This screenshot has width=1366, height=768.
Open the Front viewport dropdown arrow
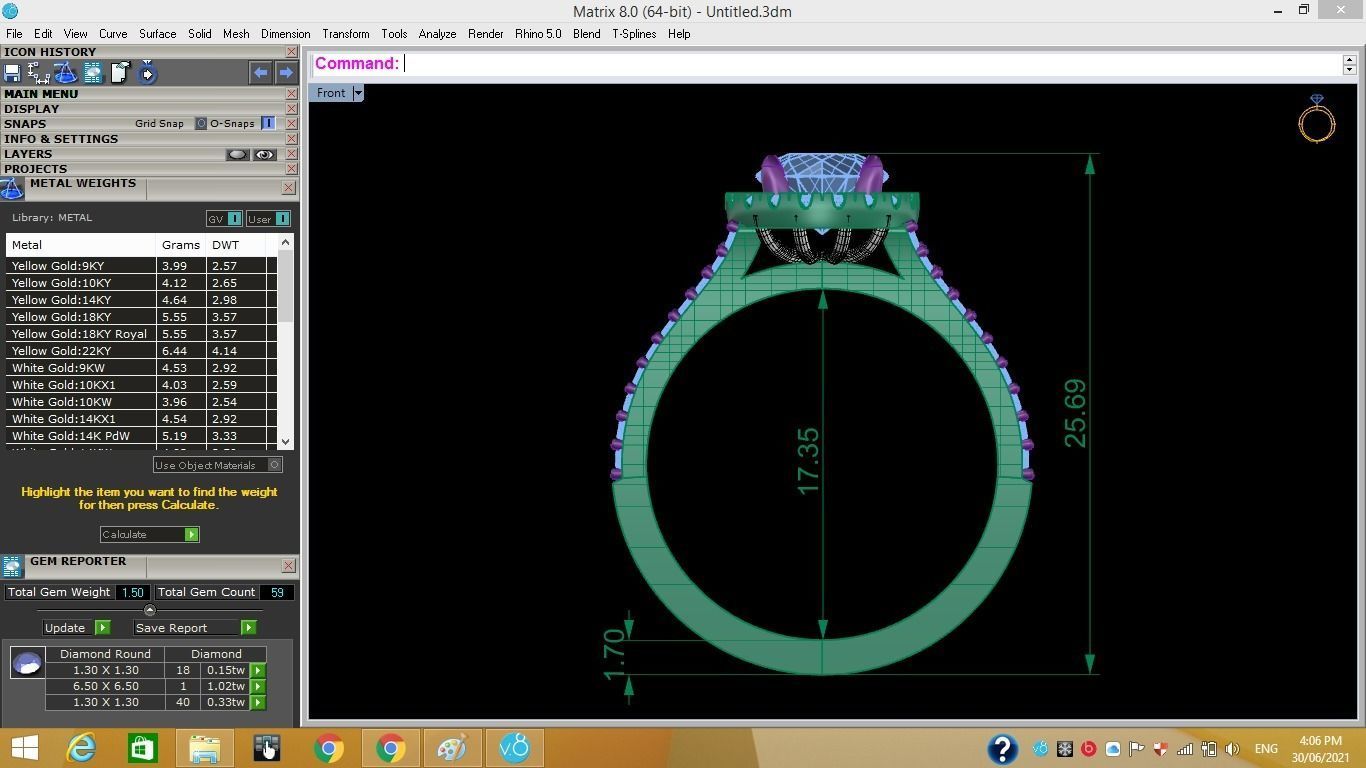tap(357, 93)
